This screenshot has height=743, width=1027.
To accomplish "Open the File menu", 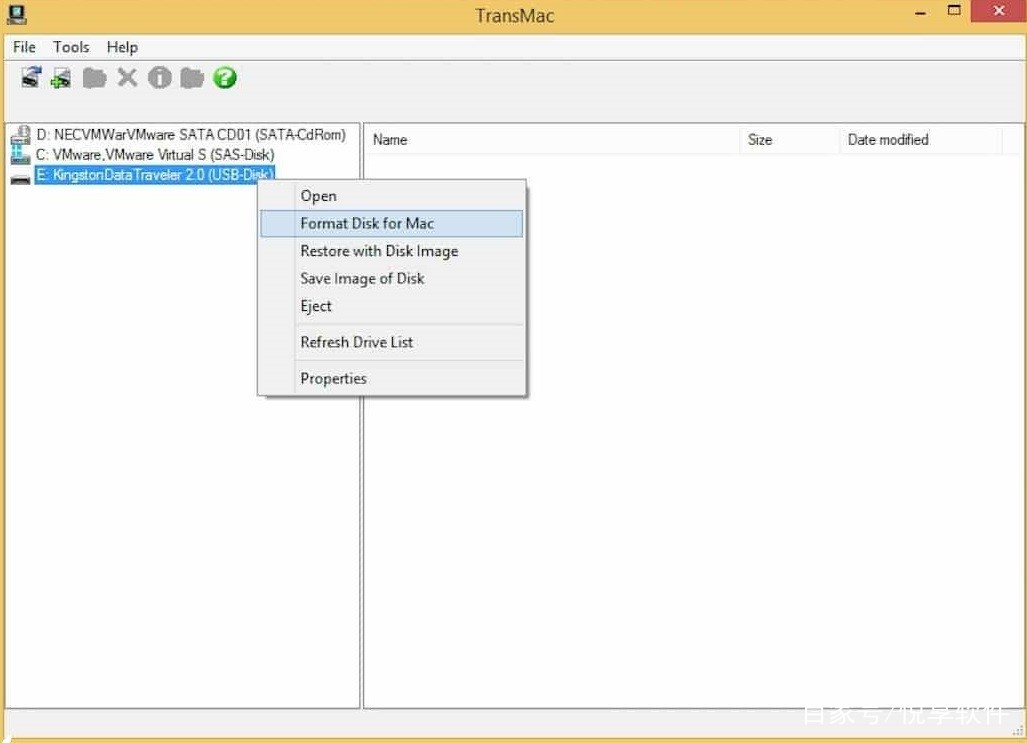I will pos(24,47).
